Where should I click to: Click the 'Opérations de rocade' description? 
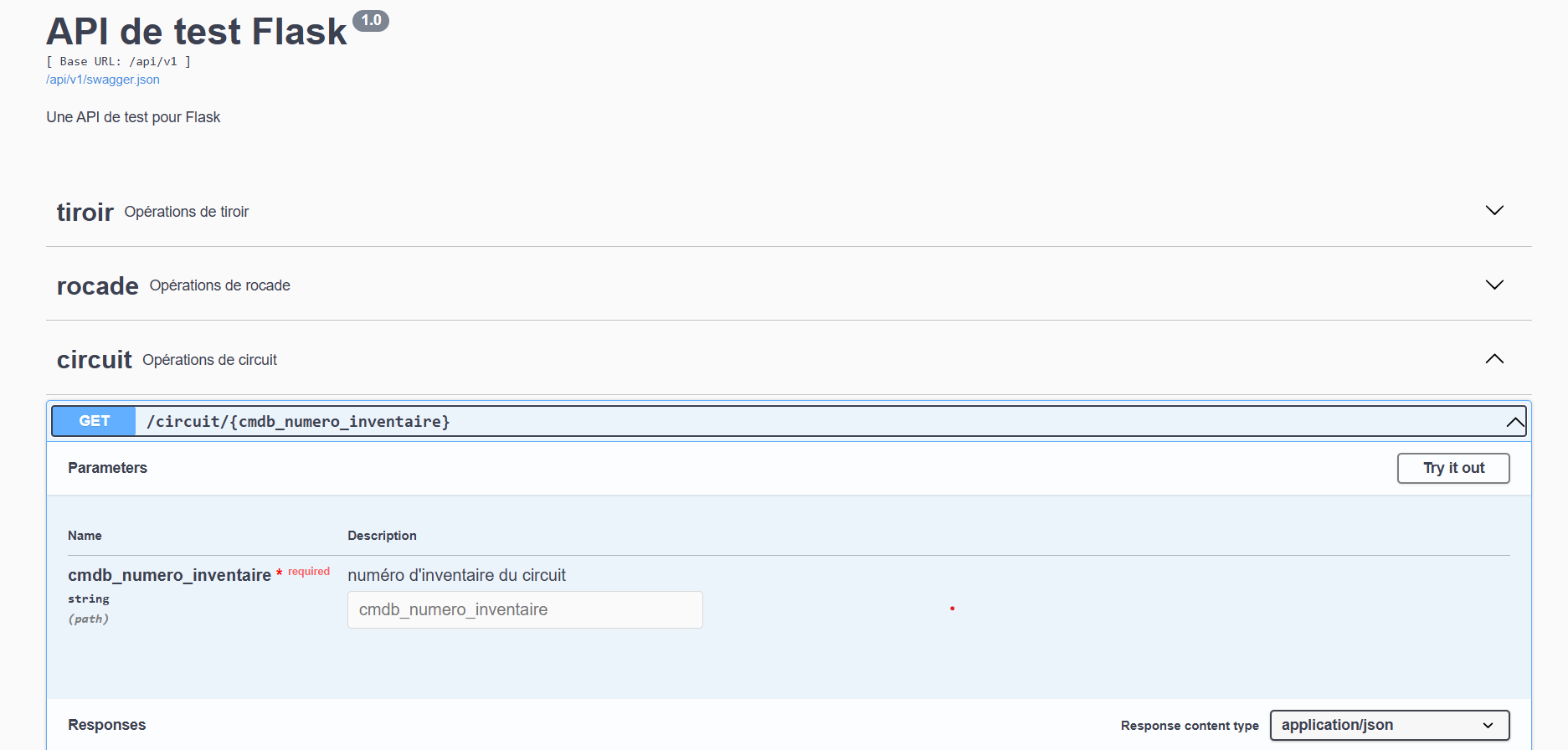point(220,285)
